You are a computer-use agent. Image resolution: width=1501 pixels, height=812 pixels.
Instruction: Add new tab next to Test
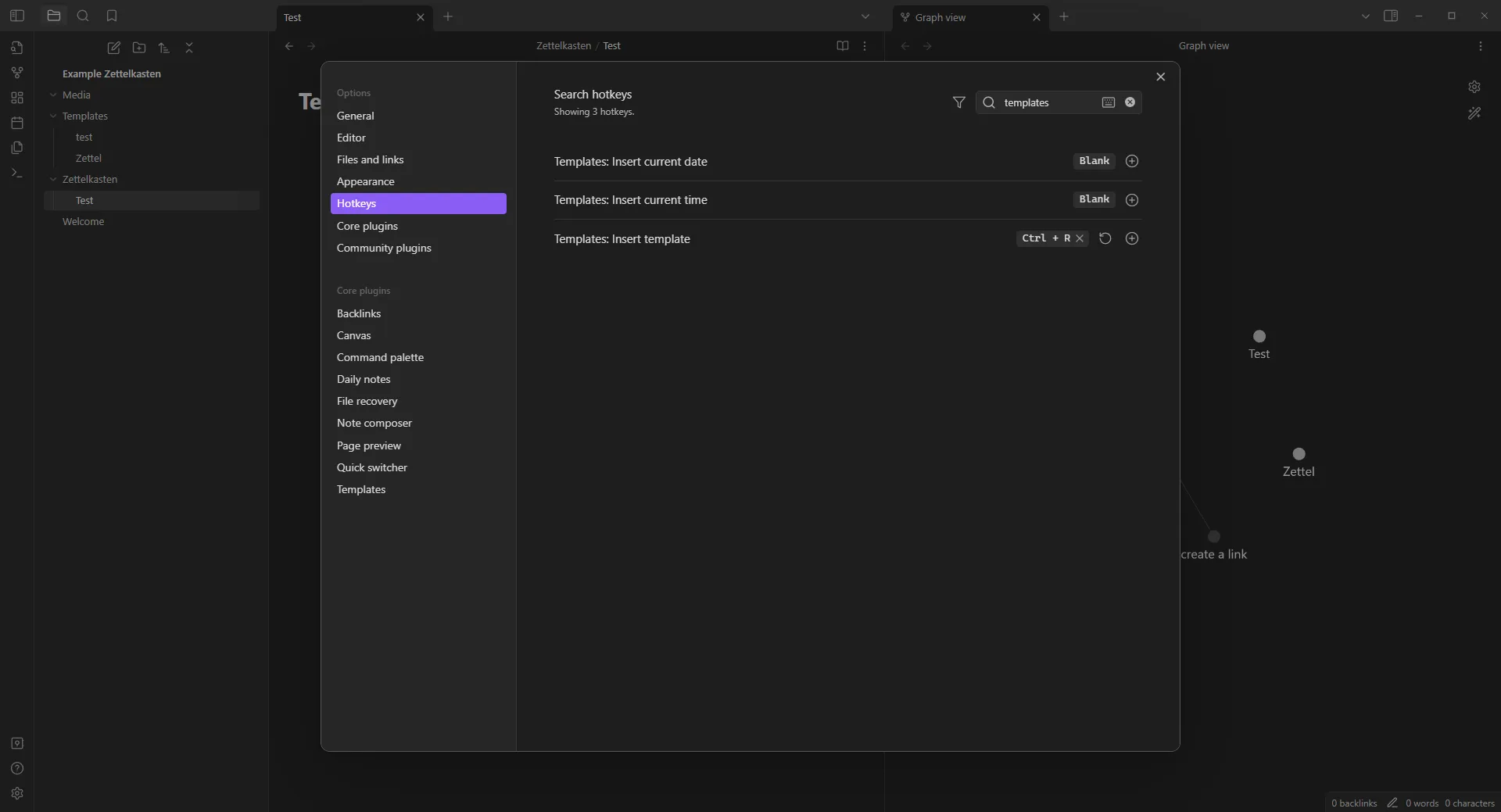click(448, 16)
